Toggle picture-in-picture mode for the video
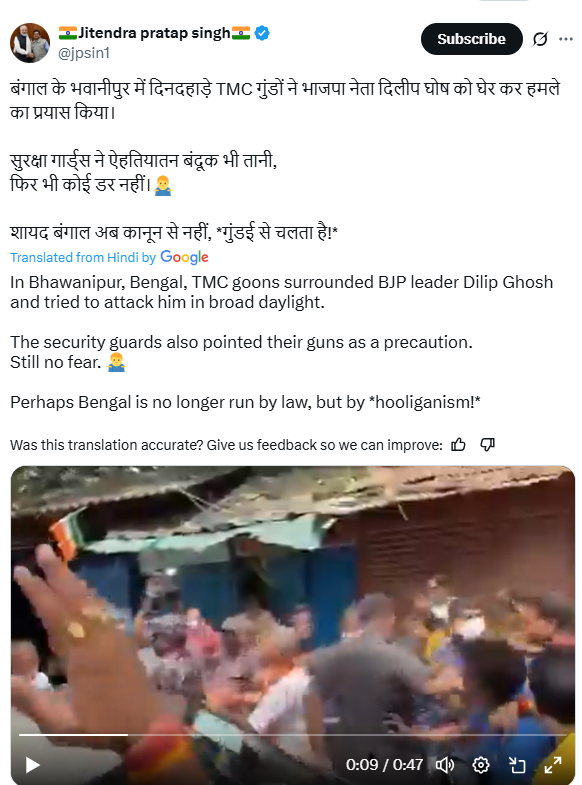Viewport: 582px width, 785px height. (517, 765)
